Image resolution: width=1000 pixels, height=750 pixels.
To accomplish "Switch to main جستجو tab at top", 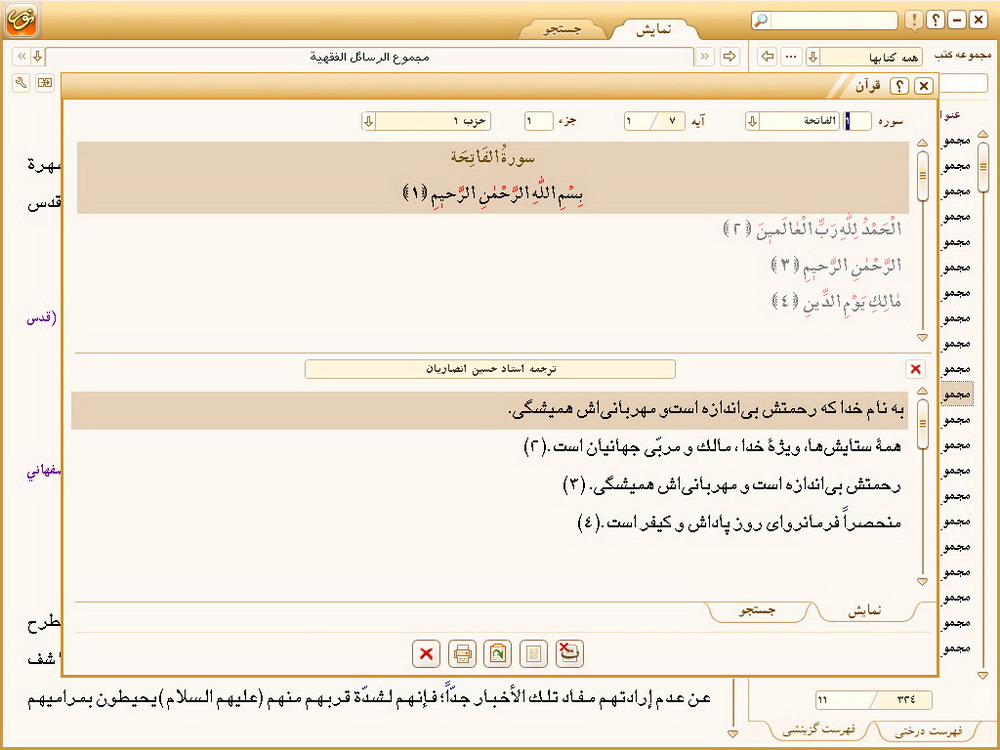I will (x=562, y=29).
